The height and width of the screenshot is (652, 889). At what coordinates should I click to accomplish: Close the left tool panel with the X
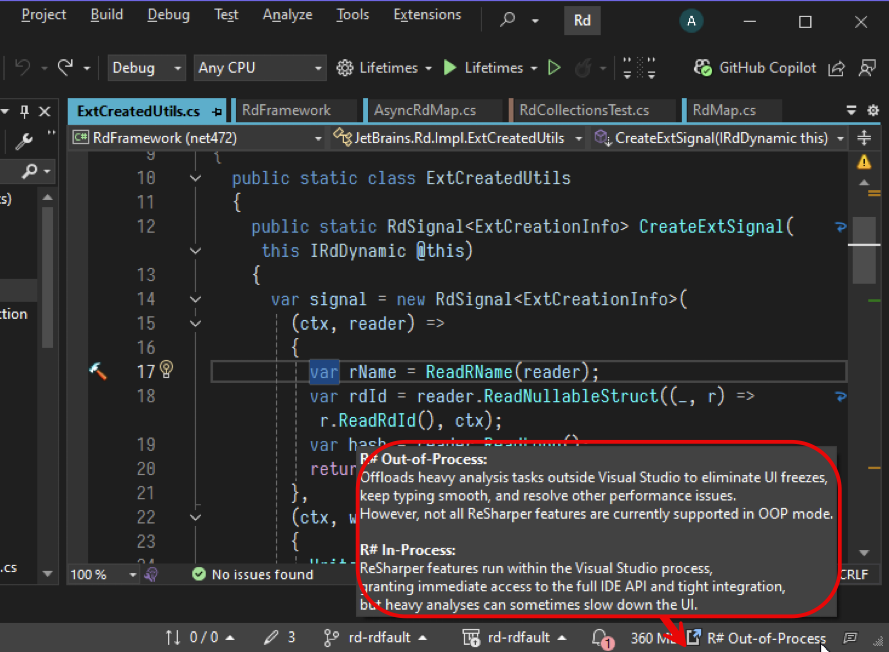(45, 111)
